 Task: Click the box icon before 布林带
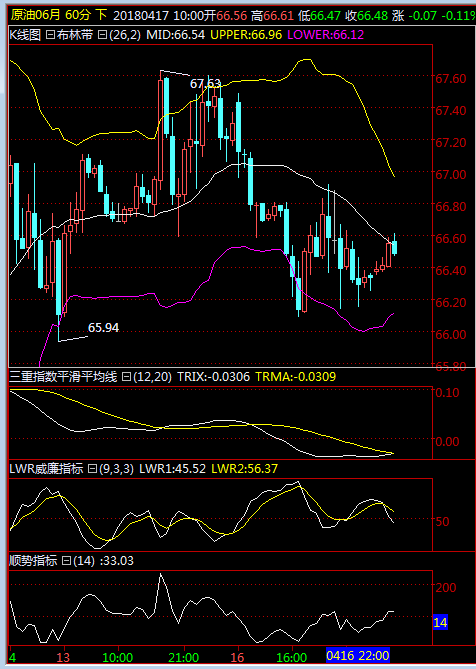pos(50,35)
